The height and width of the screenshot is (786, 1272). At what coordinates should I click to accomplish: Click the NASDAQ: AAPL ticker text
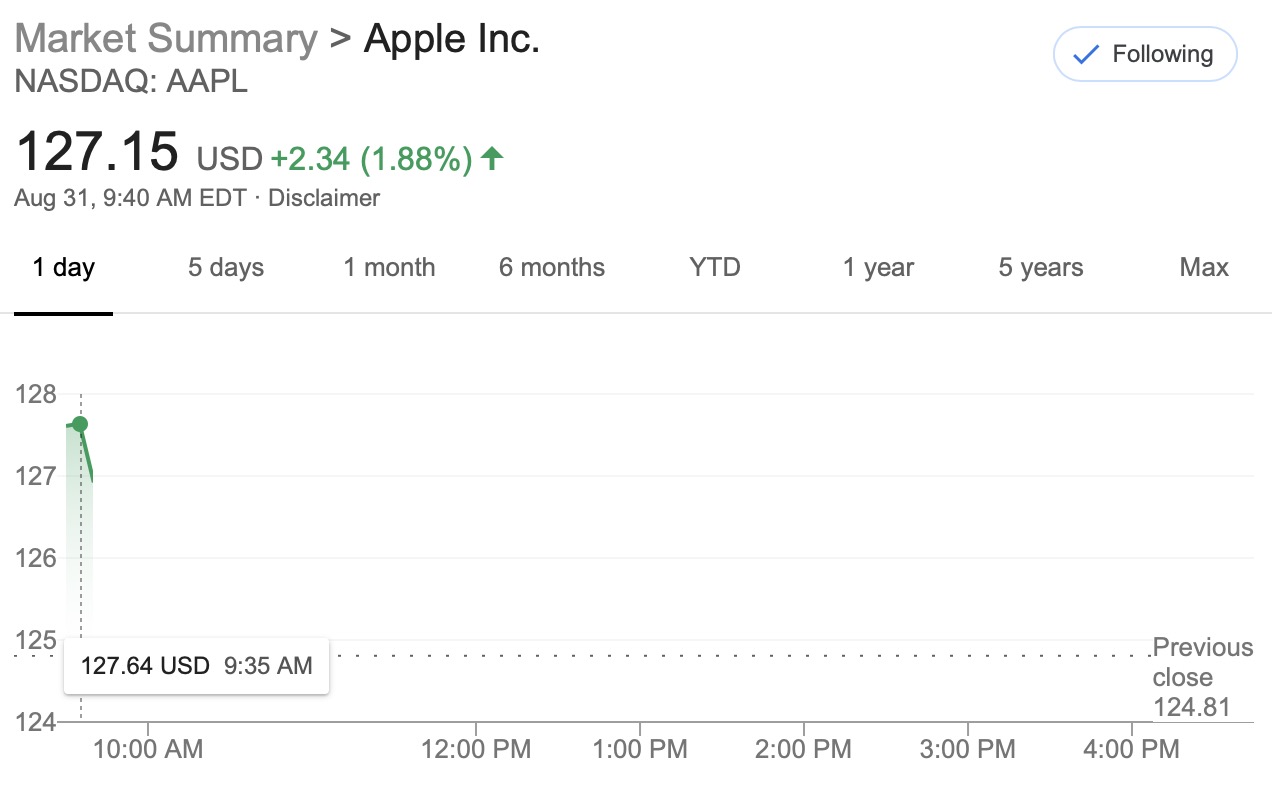point(131,82)
